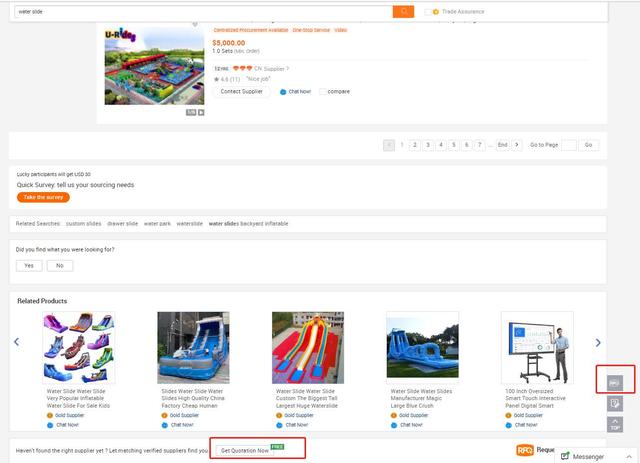Open the multi-slide collage product thumbnail
The image size is (640, 463).
tap(79, 347)
